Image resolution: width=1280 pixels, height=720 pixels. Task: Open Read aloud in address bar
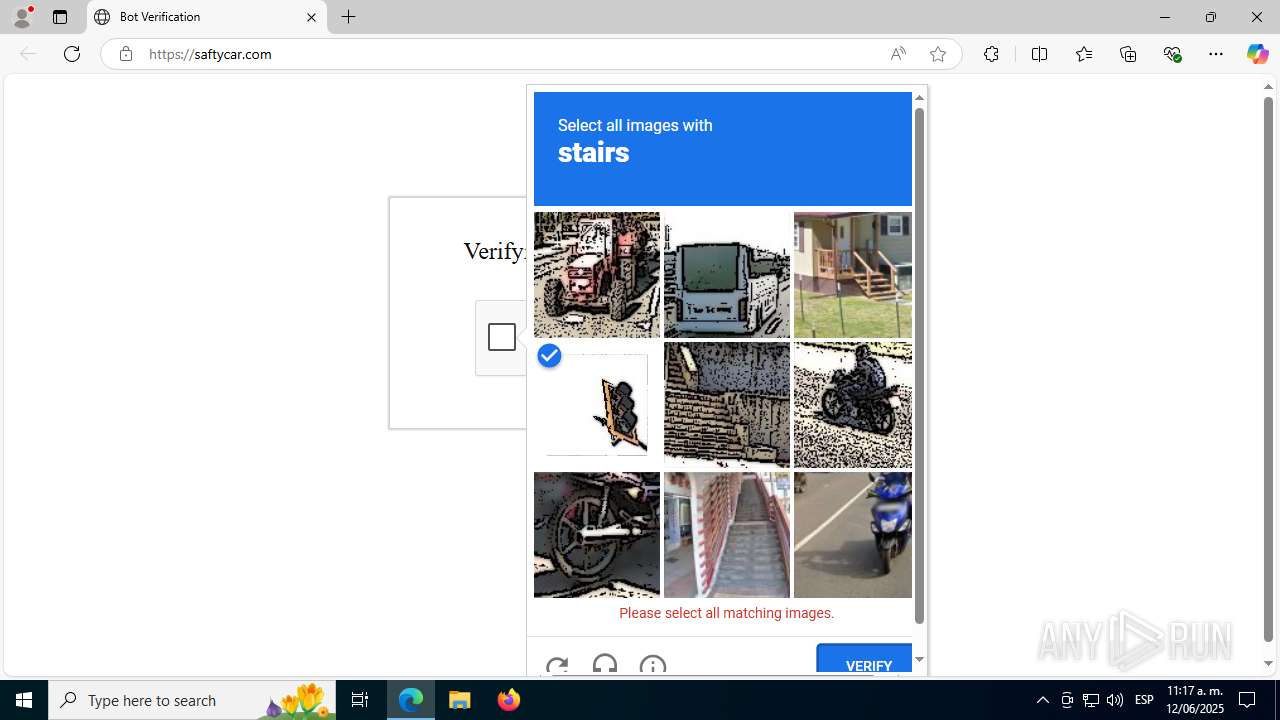(x=898, y=54)
